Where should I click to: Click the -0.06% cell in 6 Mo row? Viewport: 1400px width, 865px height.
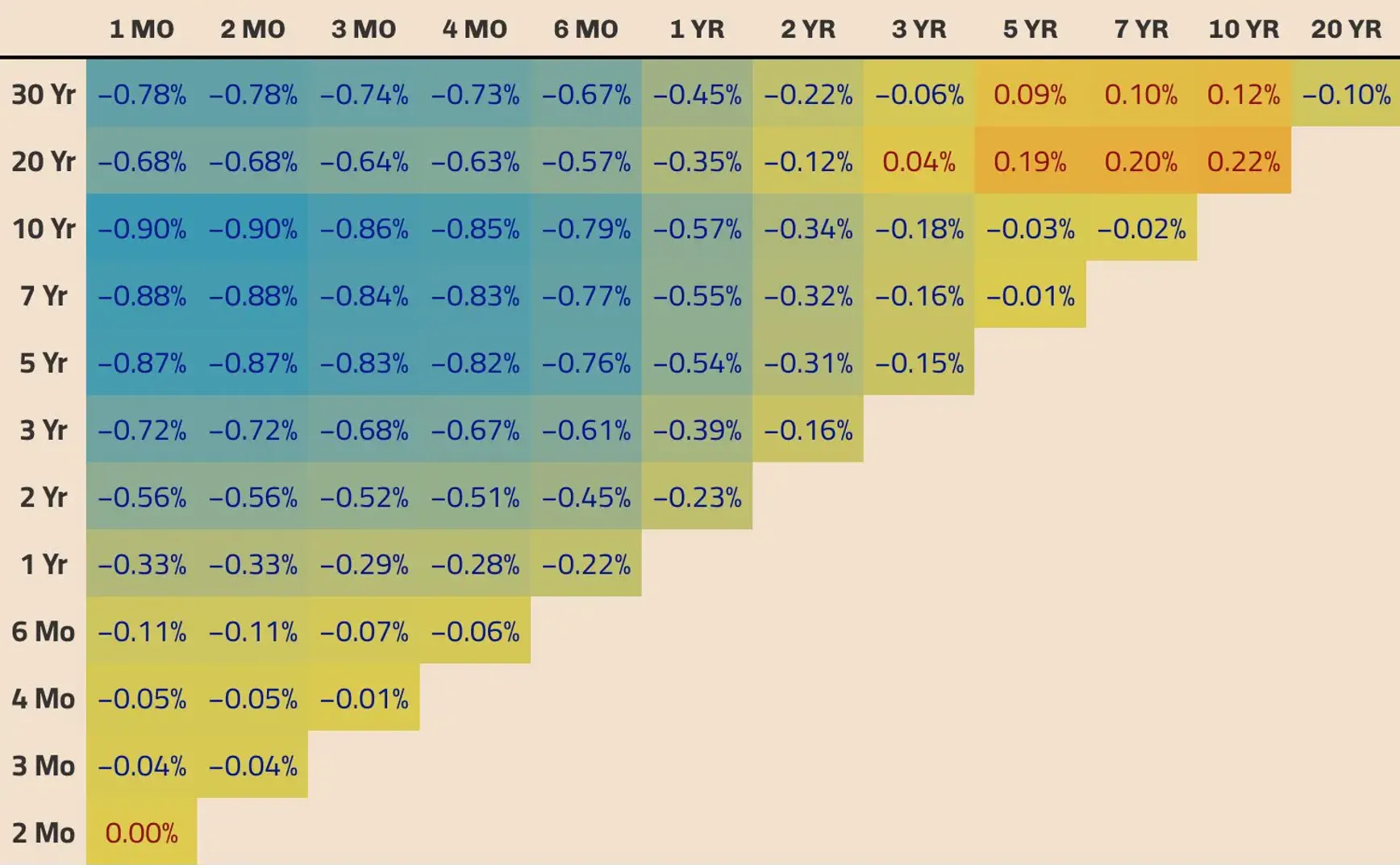point(475,630)
